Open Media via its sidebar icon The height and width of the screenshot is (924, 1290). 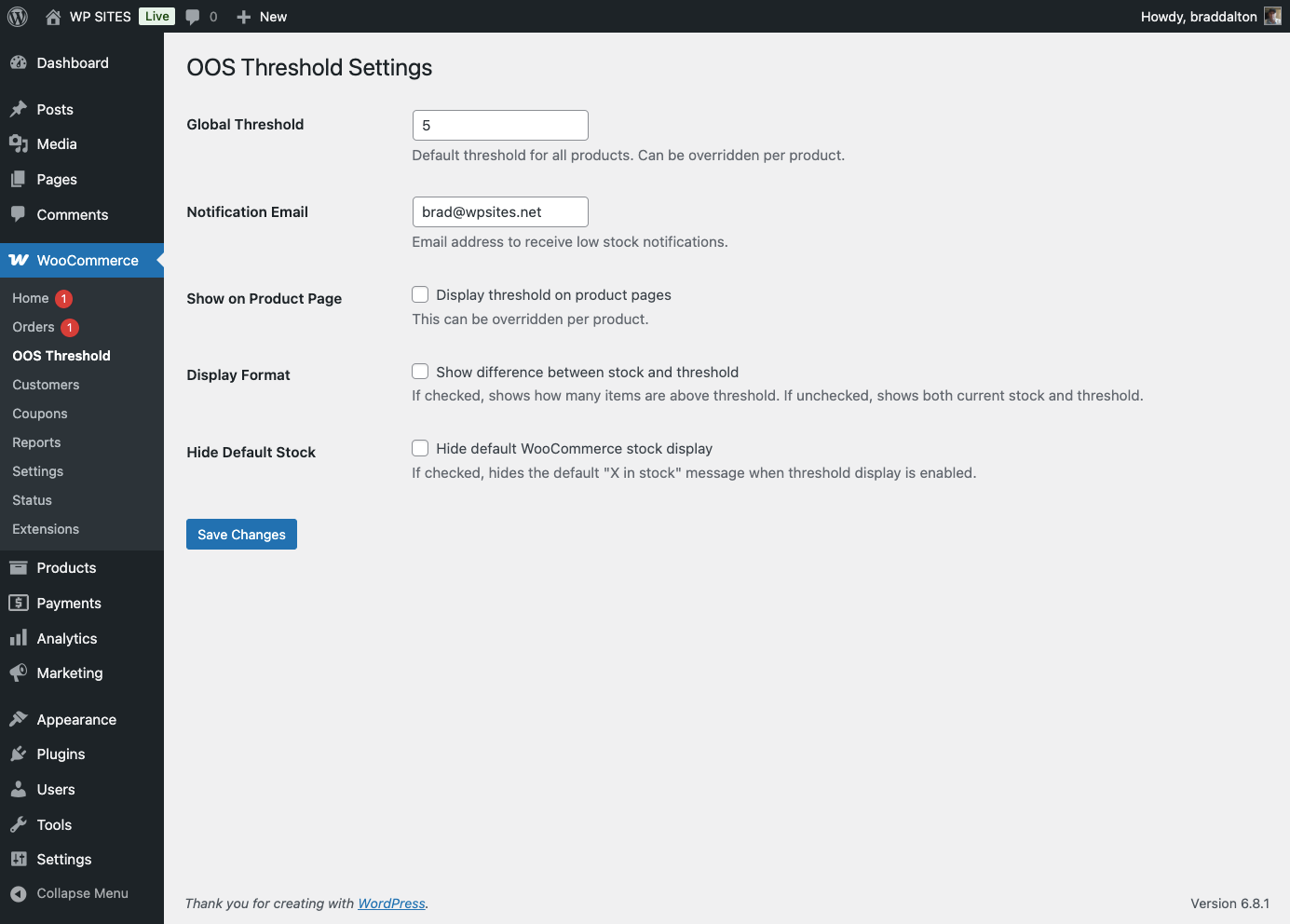pos(19,144)
